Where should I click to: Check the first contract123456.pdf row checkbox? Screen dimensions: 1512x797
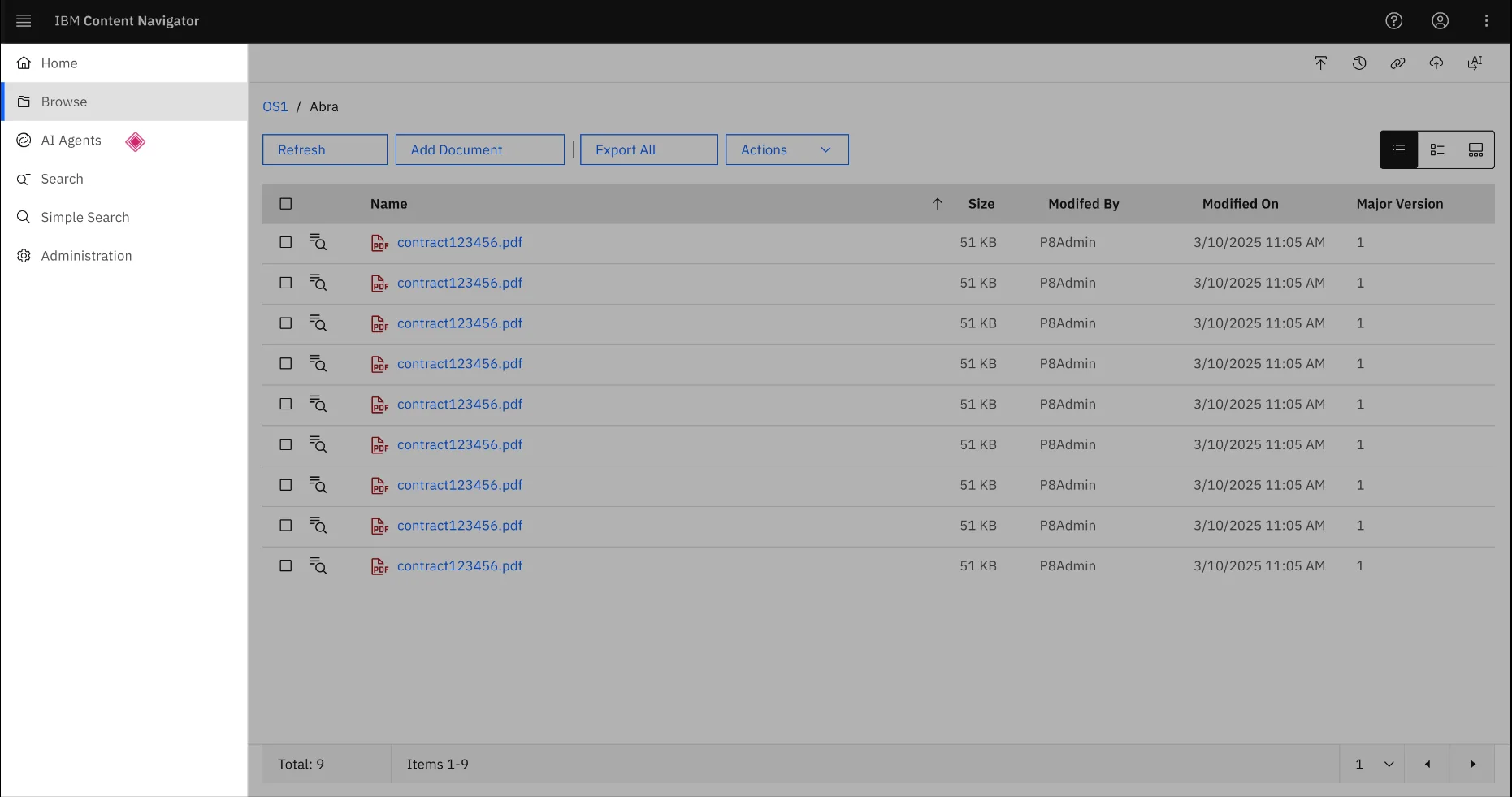286,242
